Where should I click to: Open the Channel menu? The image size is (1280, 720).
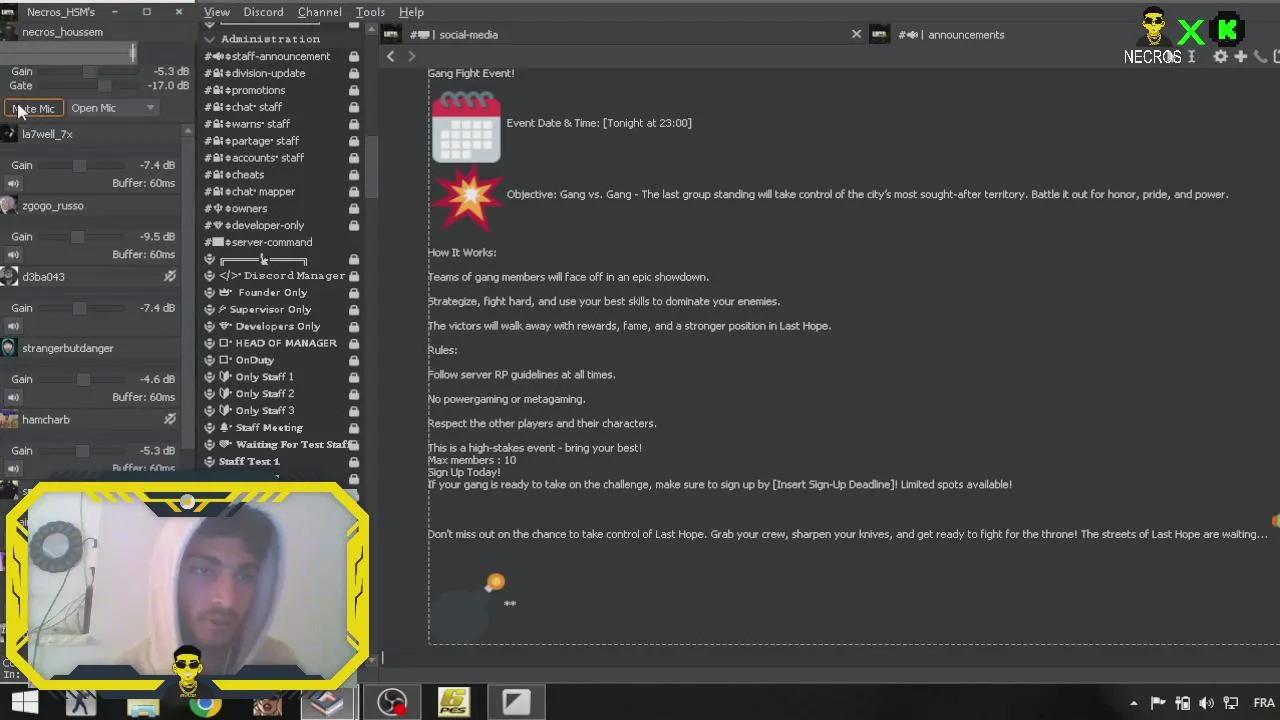click(x=319, y=12)
